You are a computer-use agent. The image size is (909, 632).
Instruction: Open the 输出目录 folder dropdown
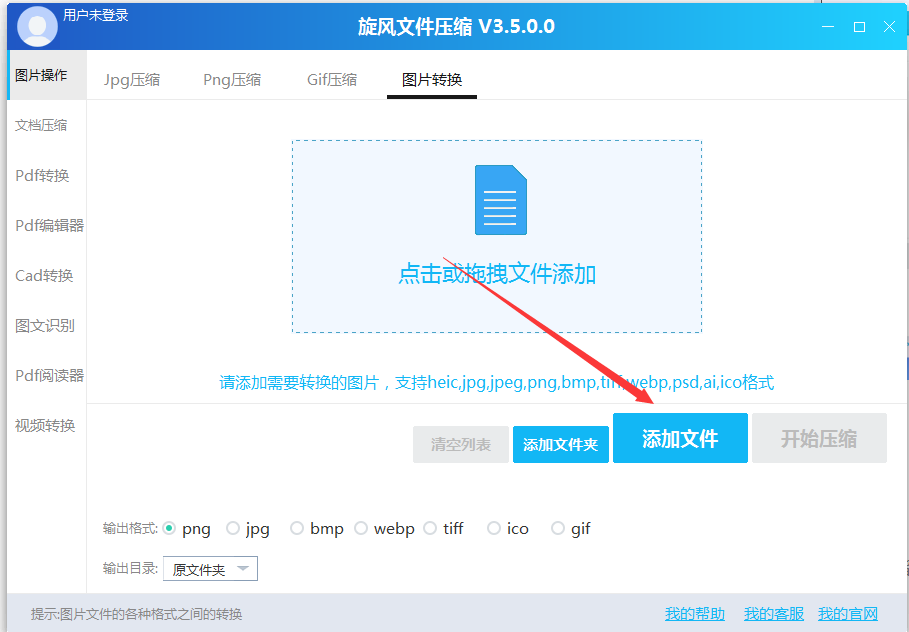pyautogui.click(x=210, y=567)
